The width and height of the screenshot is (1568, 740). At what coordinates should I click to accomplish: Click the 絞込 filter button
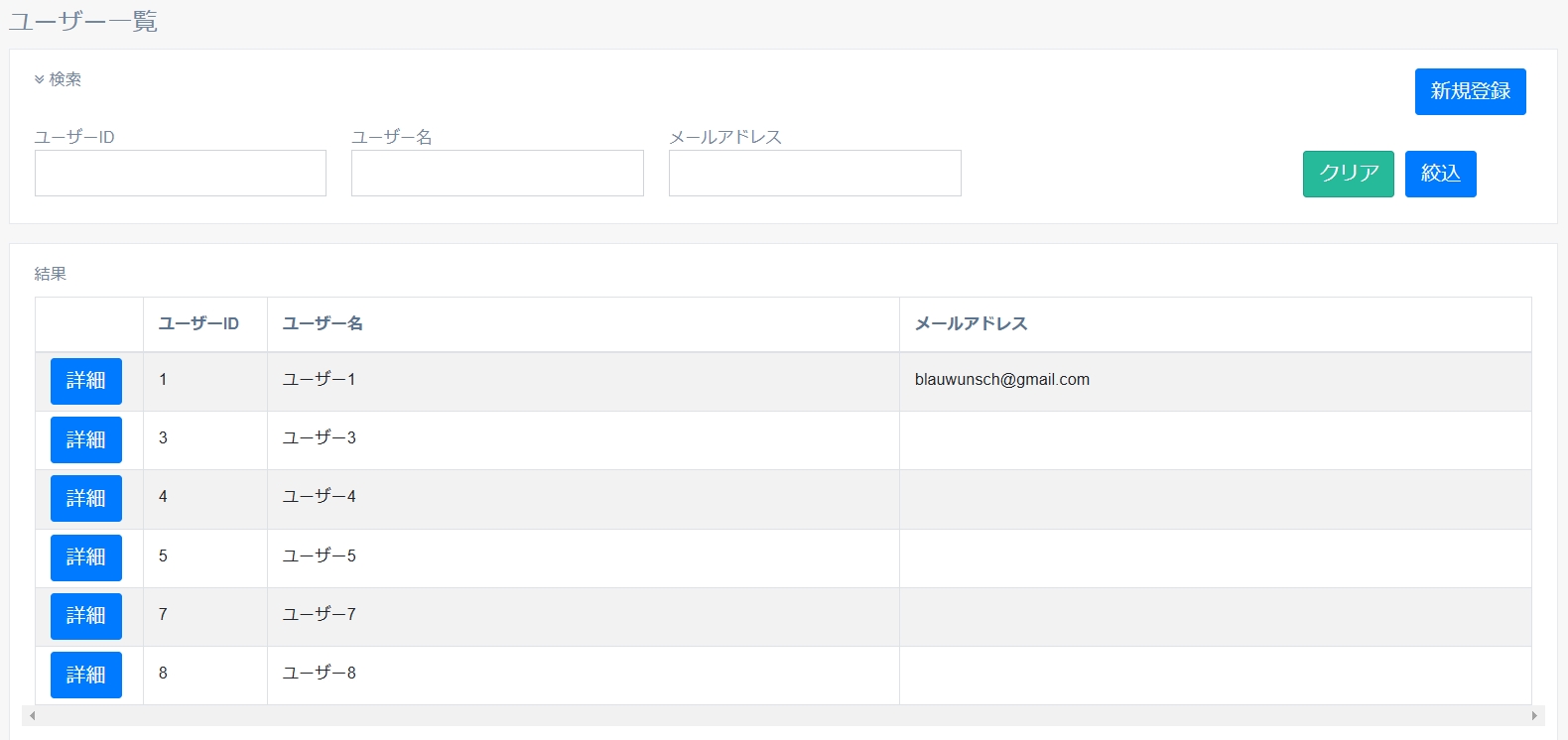tap(1440, 174)
